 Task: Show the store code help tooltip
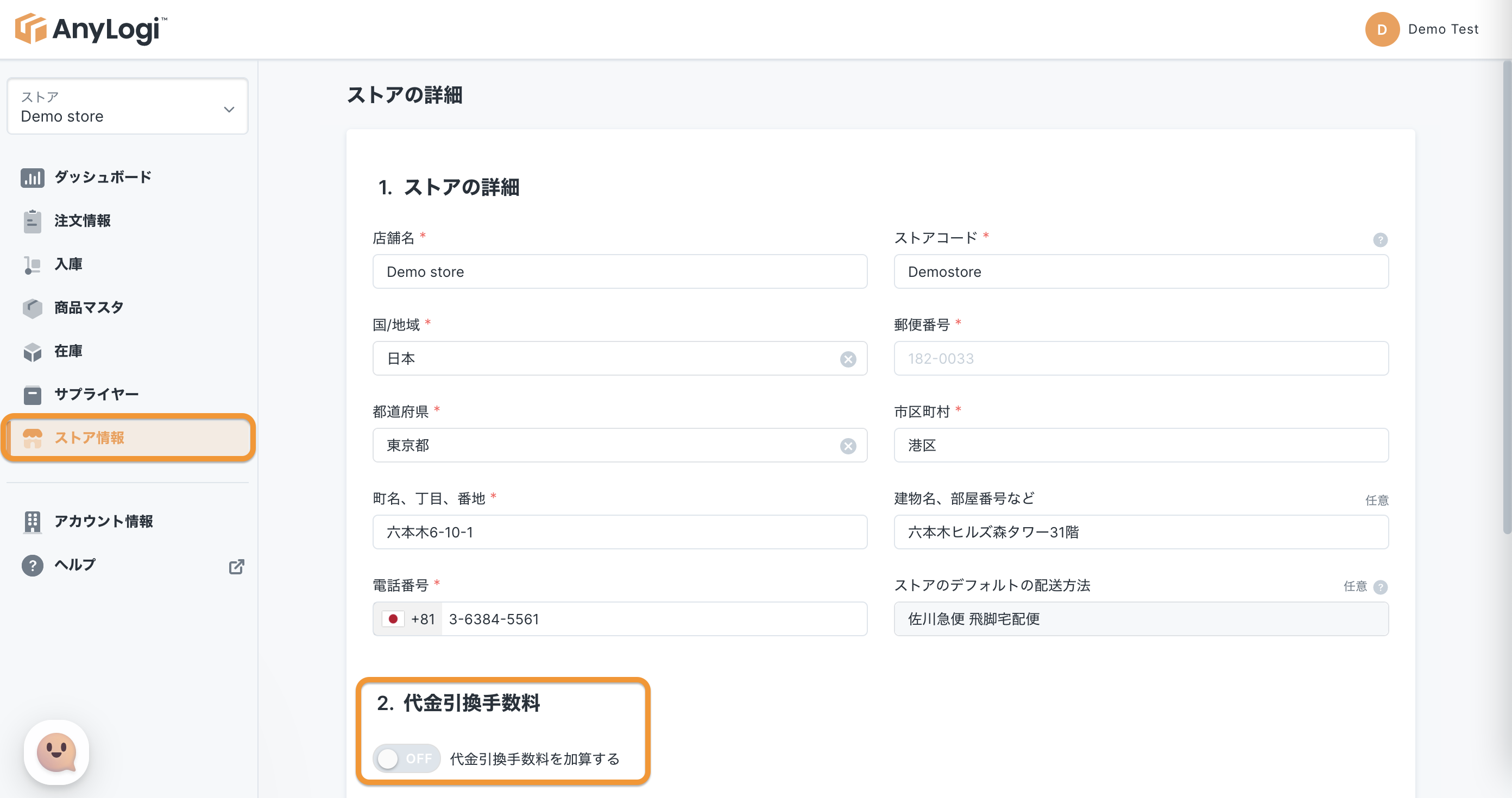[1380, 239]
